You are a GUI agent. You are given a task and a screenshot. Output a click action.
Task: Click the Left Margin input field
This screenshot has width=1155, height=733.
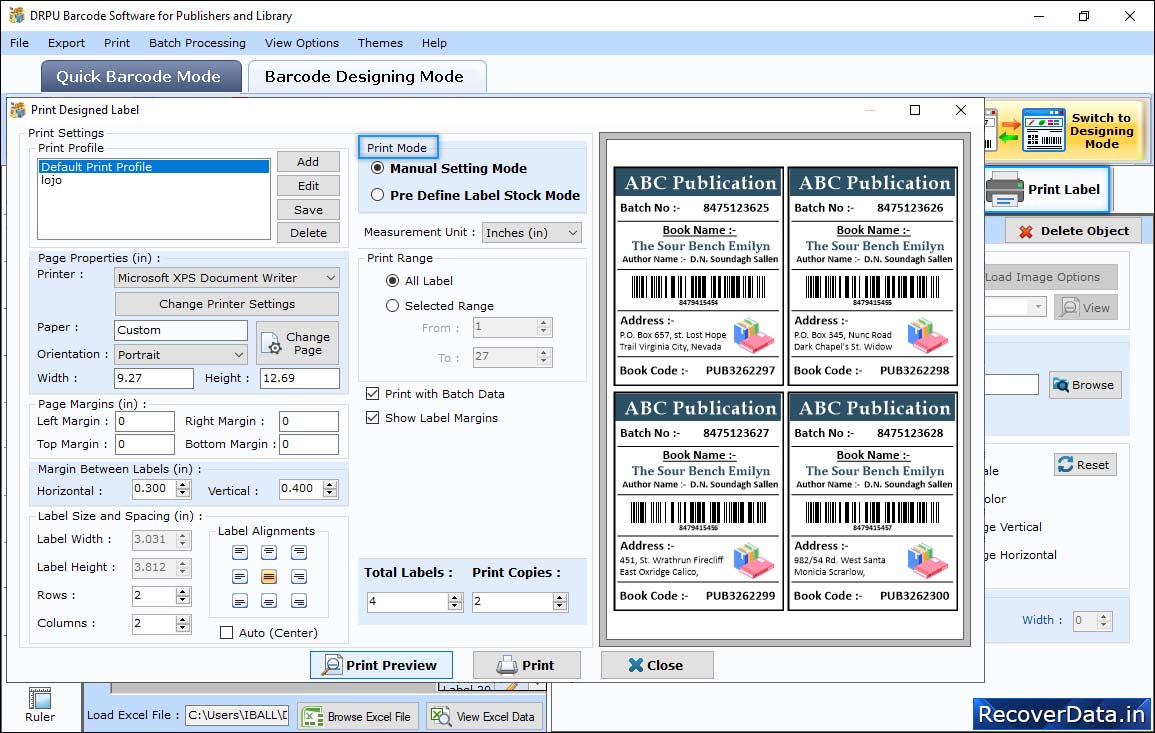[144, 421]
